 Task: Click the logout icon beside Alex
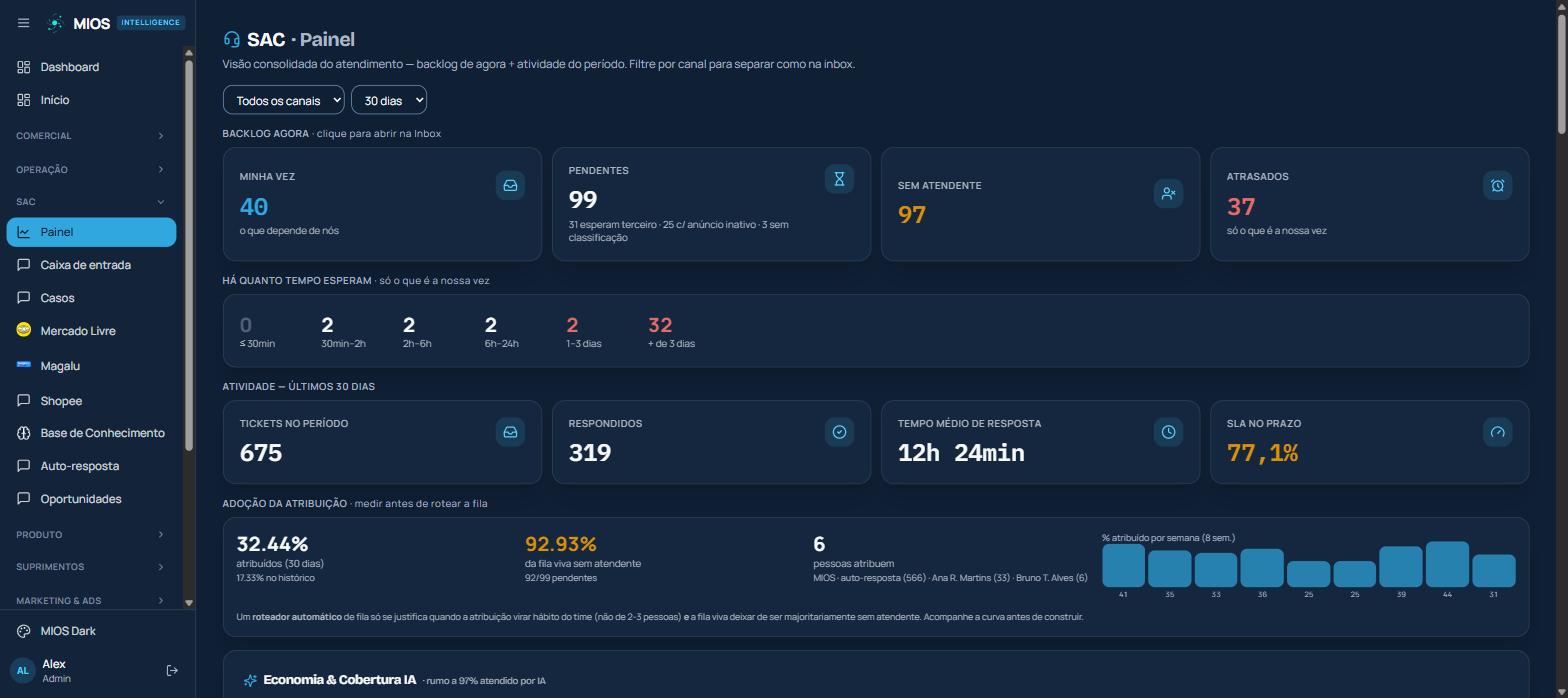pyautogui.click(x=172, y=671)
